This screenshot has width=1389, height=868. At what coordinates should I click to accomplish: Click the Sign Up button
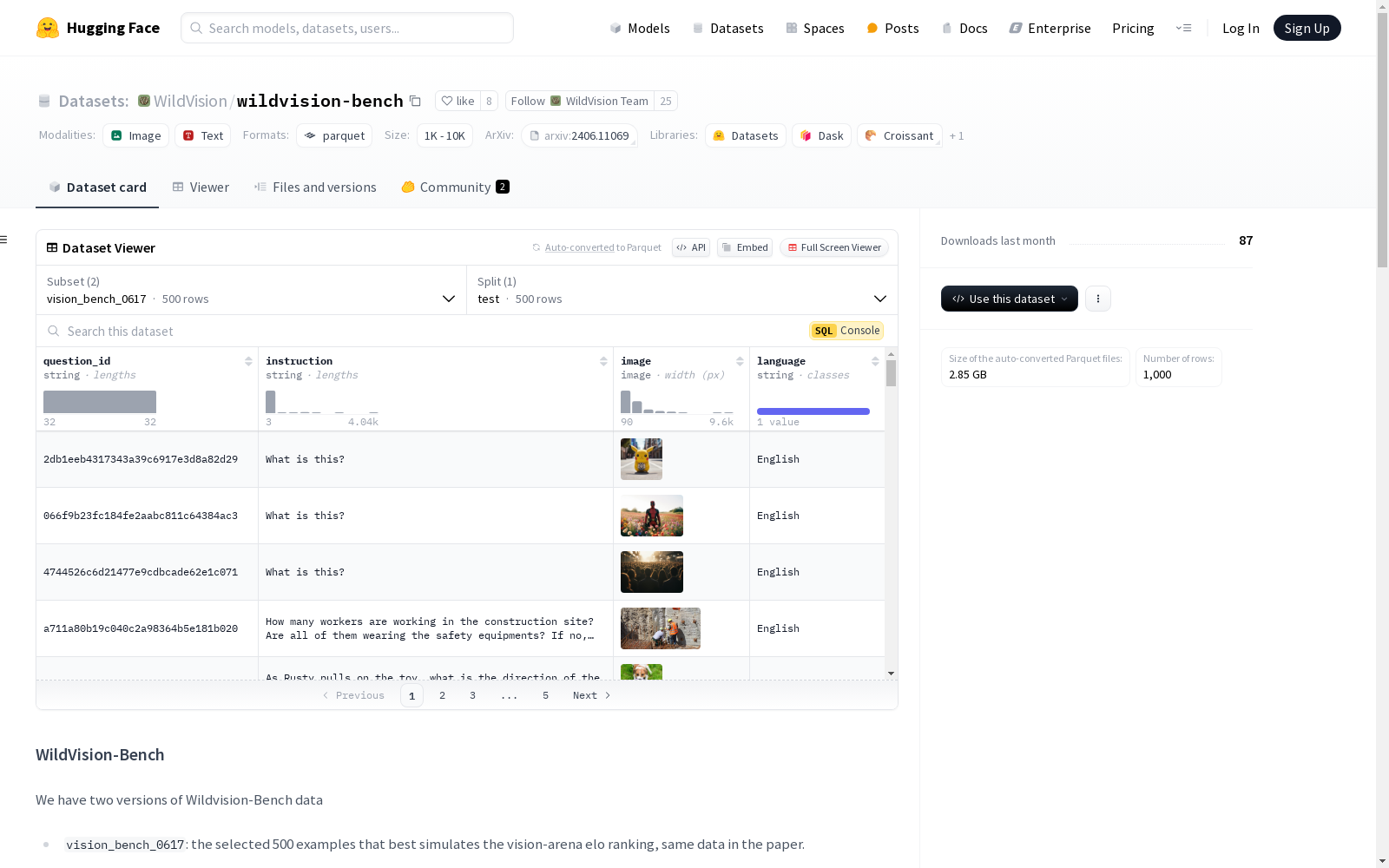click(x=1307, y=28)
